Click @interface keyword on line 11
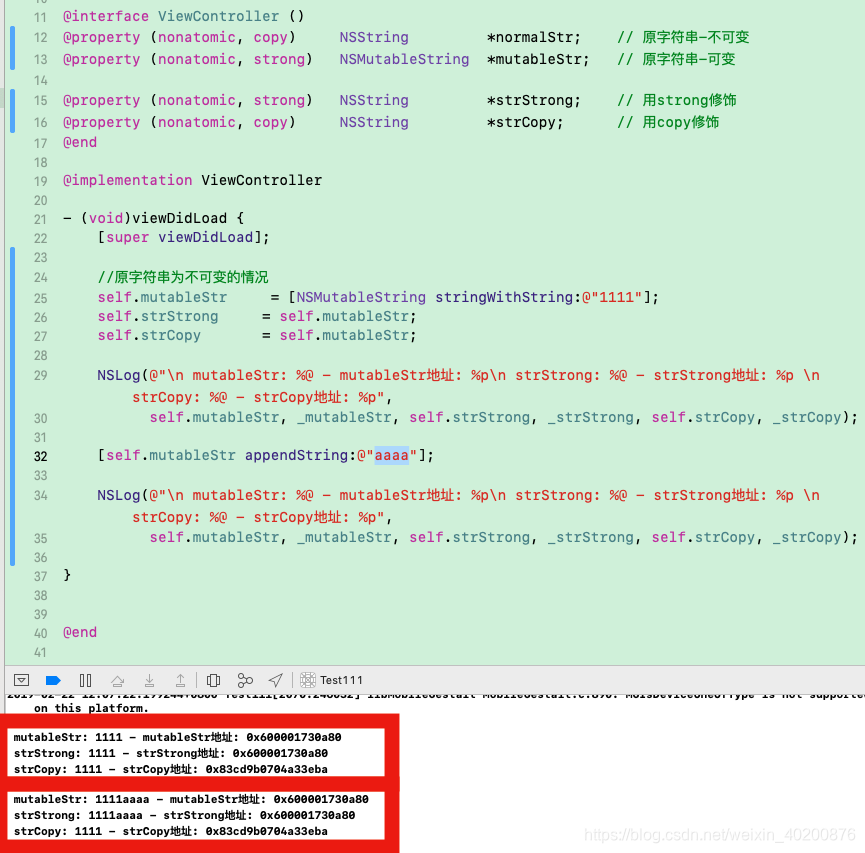This screenshot has height=853, width=865. (106, 16)
